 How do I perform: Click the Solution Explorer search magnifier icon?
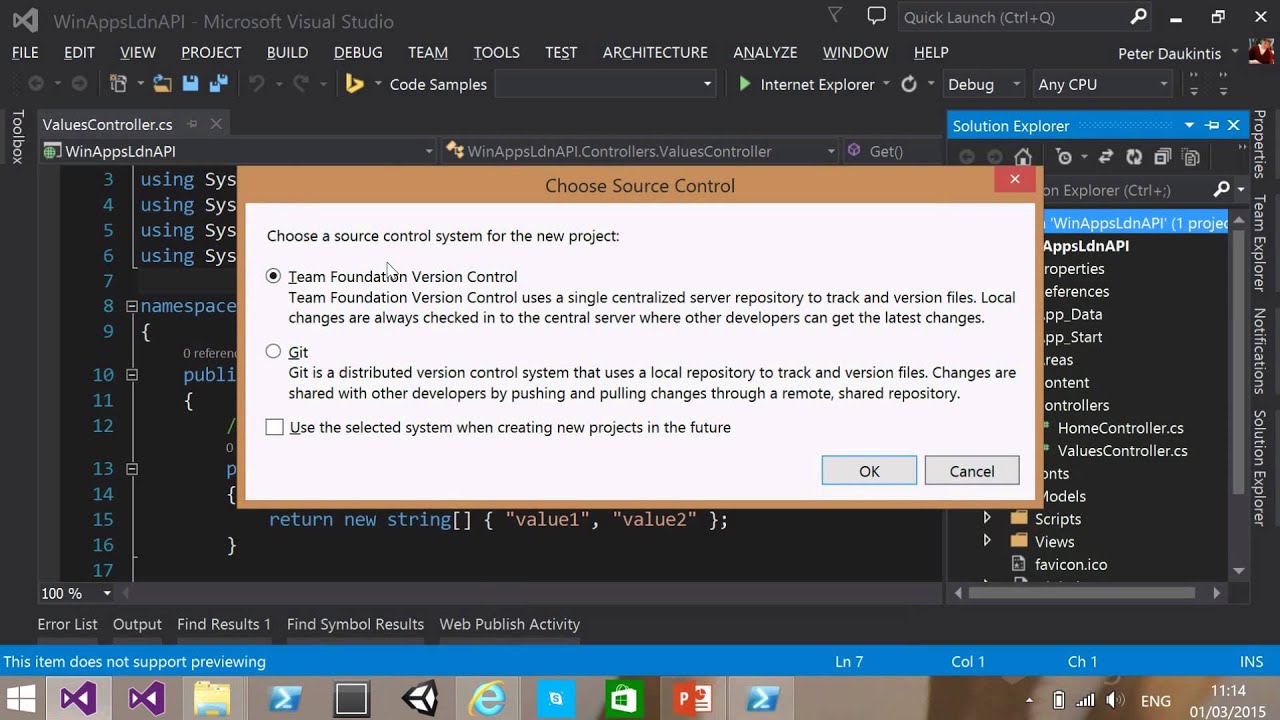click(1221, 189)
